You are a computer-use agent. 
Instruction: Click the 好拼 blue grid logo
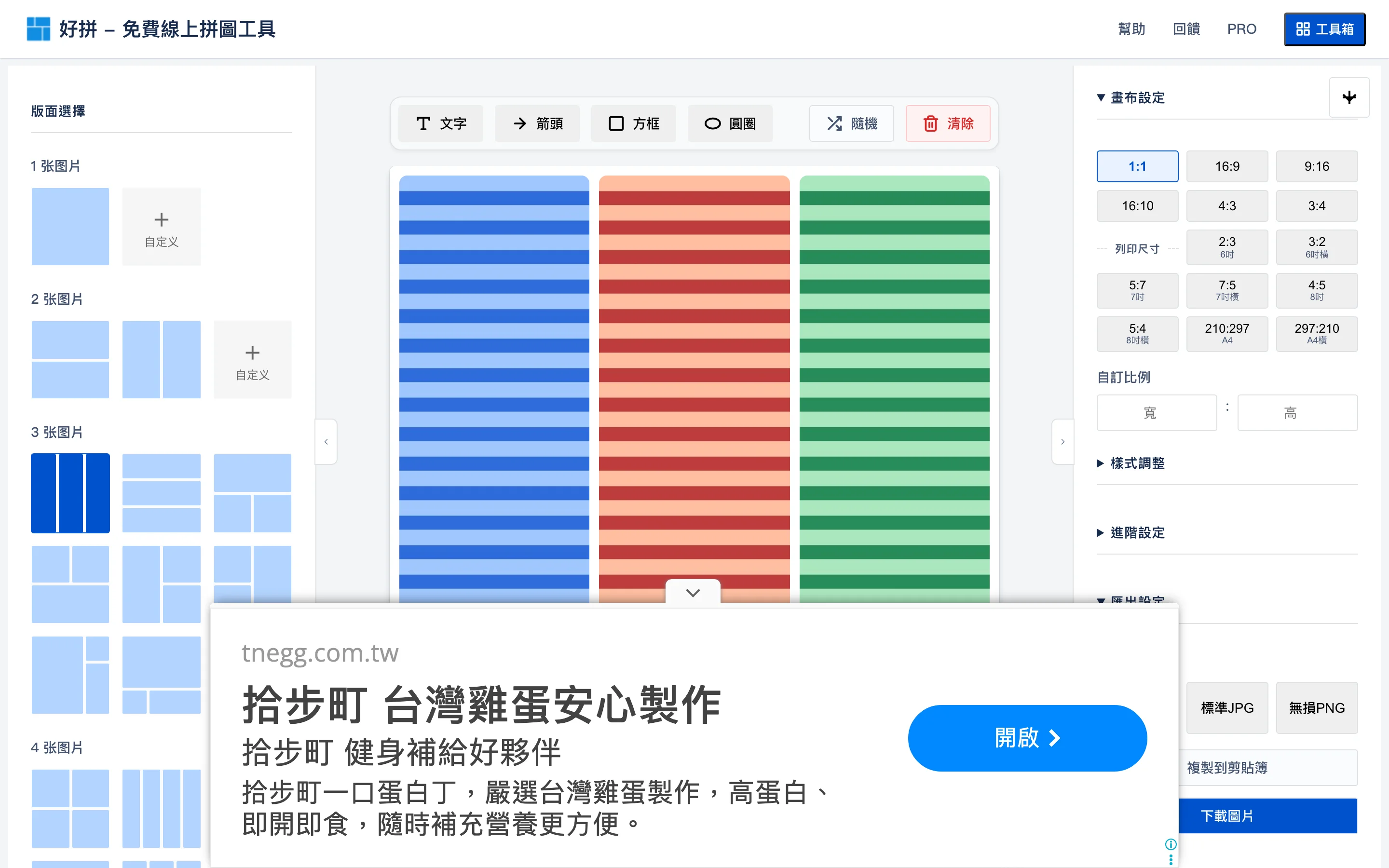click(x=39, y=29)
